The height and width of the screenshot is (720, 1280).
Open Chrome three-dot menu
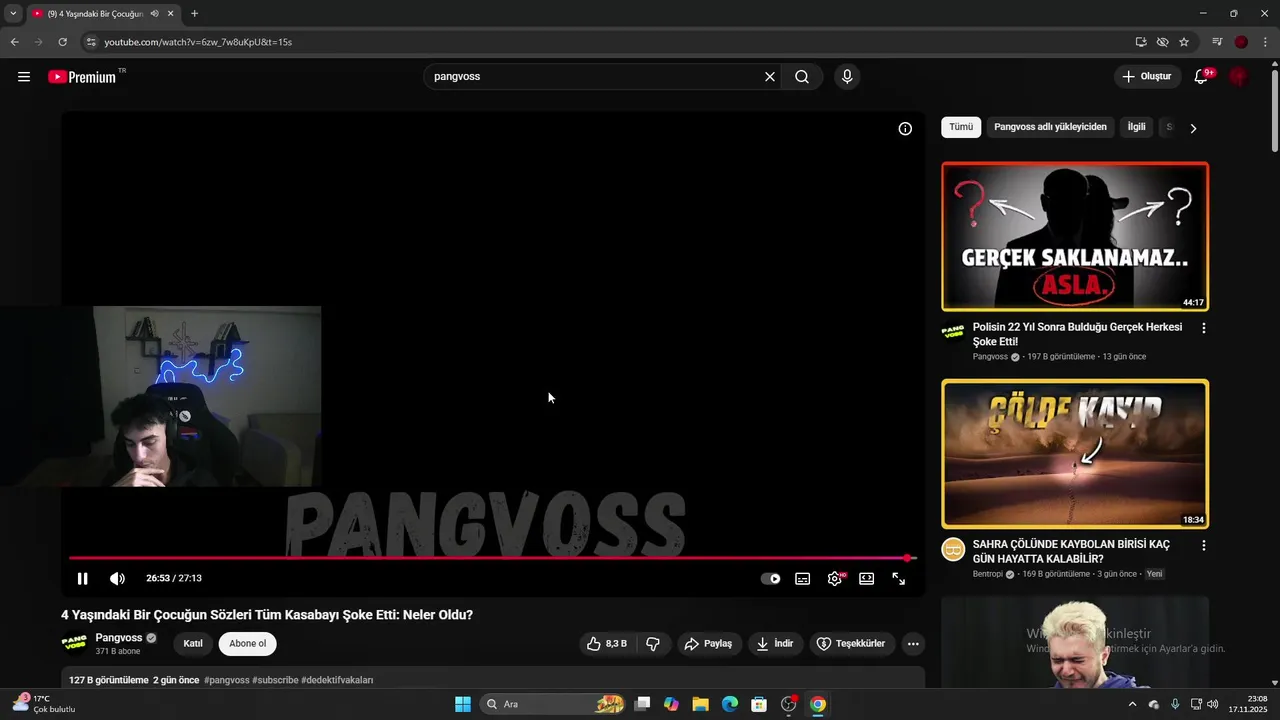pos(1265,42)
